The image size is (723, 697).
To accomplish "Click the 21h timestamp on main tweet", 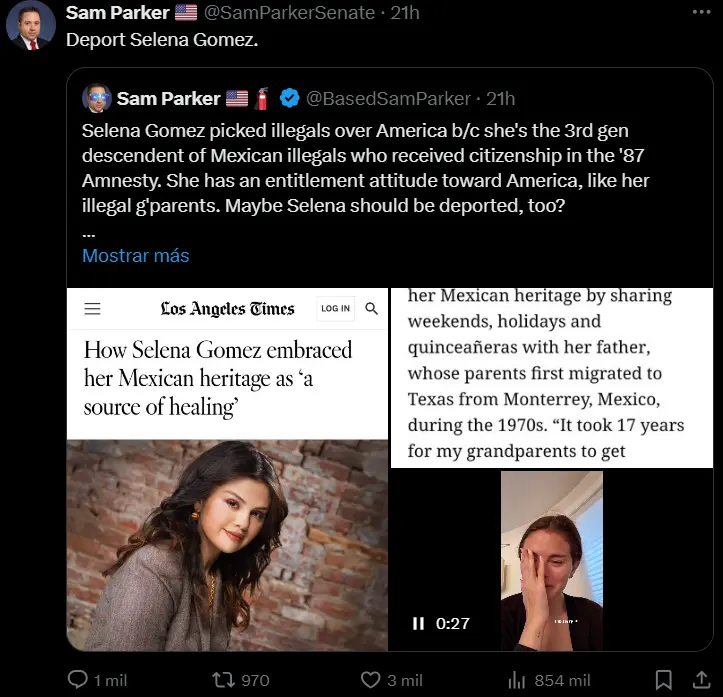I will pos(404,13).
